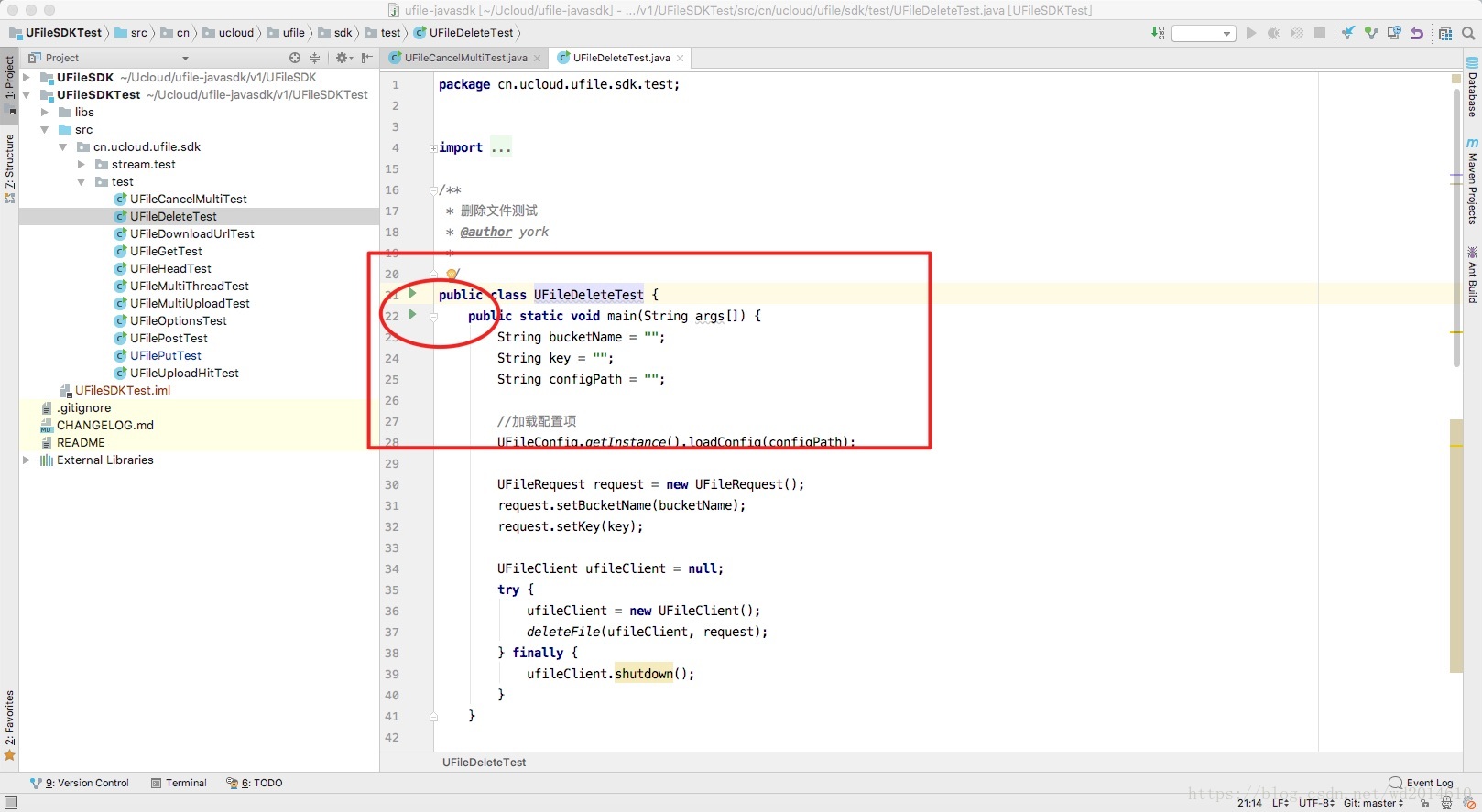The image size is (1482, 812).
Task: Switch to UFileCancelMultiTest.java tab
Action: (x=465, y=58)
